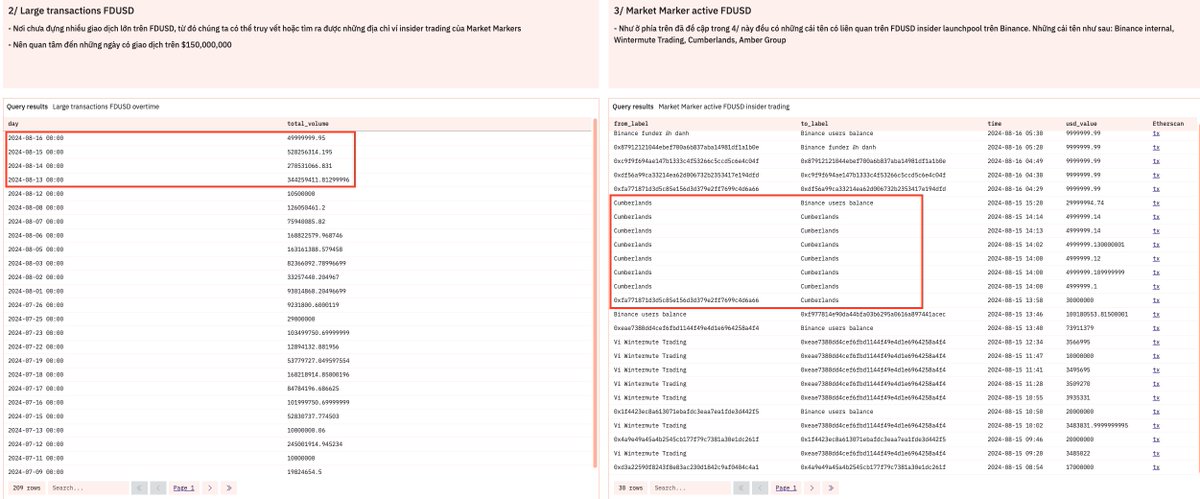Select the 2024-07-26 00:00 day cell
The width and height of the screenshot is (1200, 499).
pos(36,304)
